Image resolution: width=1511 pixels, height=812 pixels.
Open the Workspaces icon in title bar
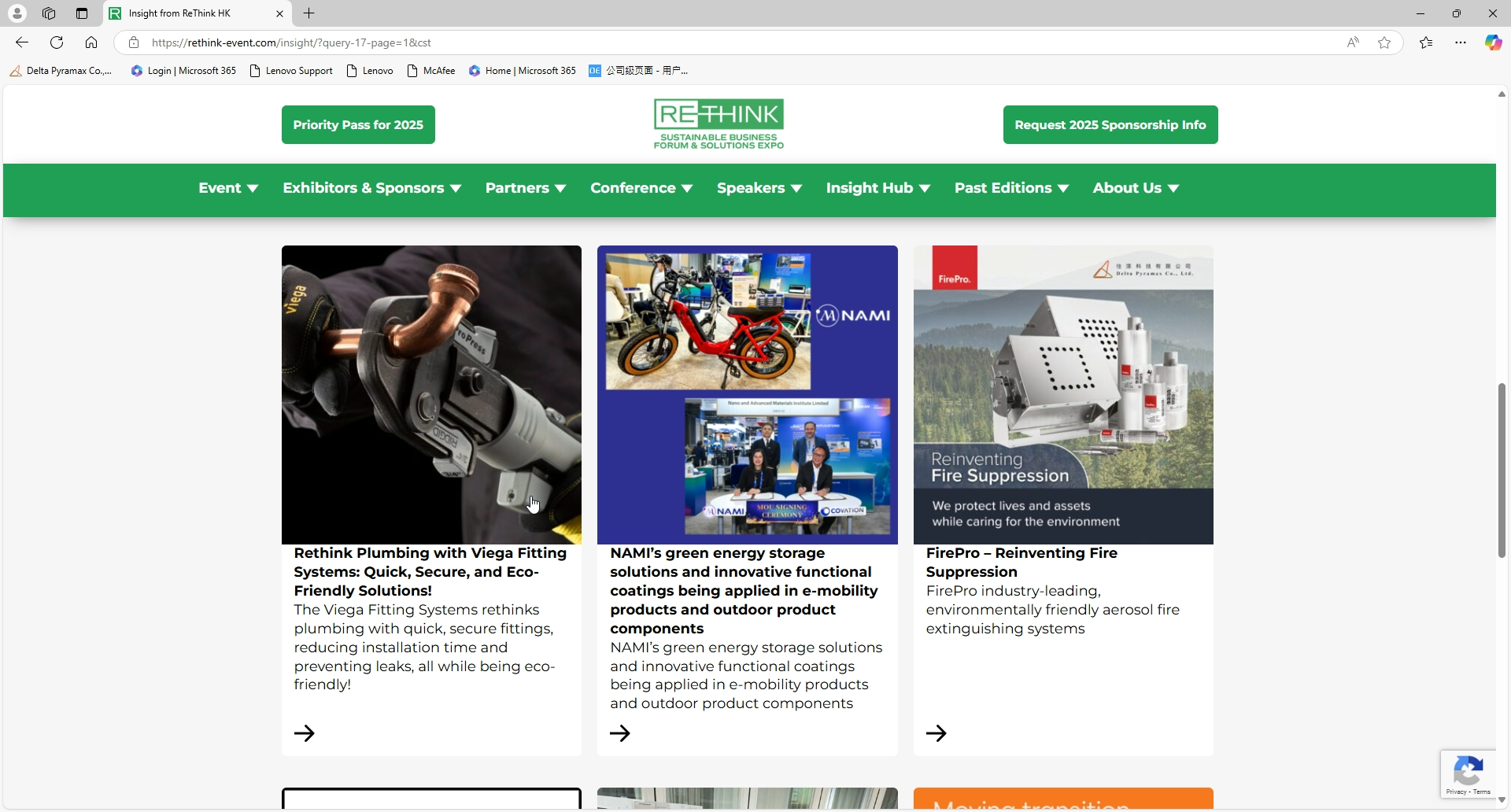point(49,13)
